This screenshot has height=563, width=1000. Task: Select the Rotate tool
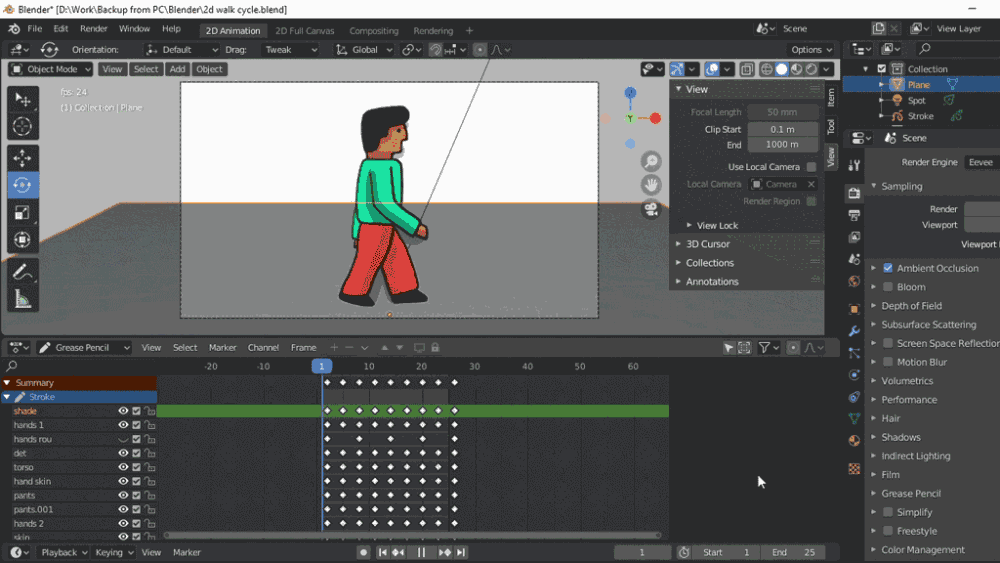(x=22, y=185)
